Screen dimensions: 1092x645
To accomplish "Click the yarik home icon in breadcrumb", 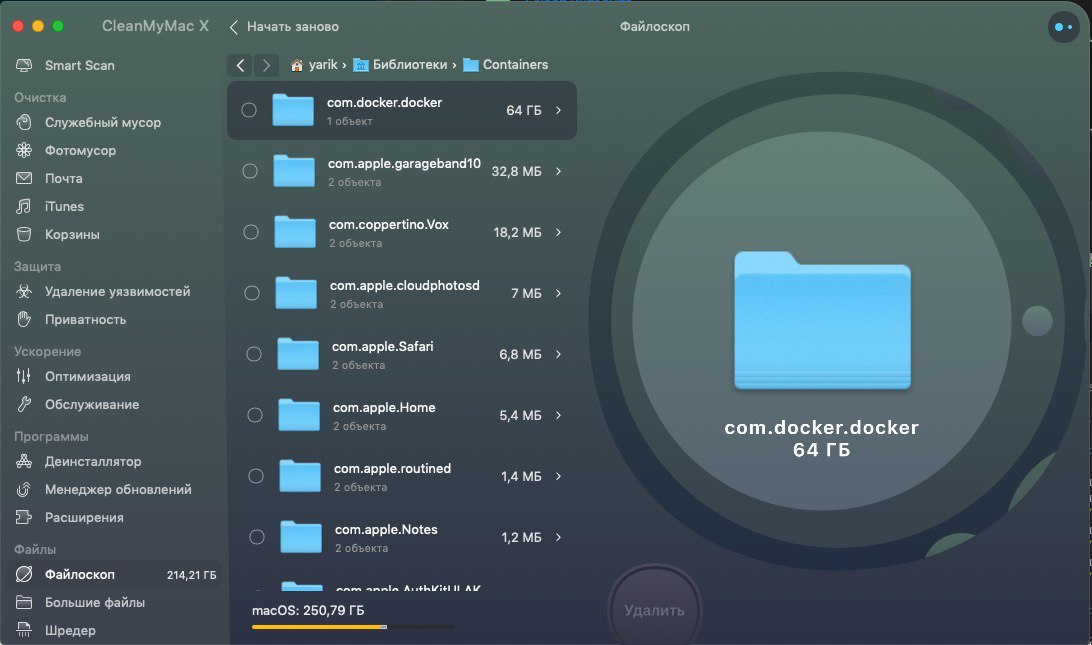I will pos(297,65).
